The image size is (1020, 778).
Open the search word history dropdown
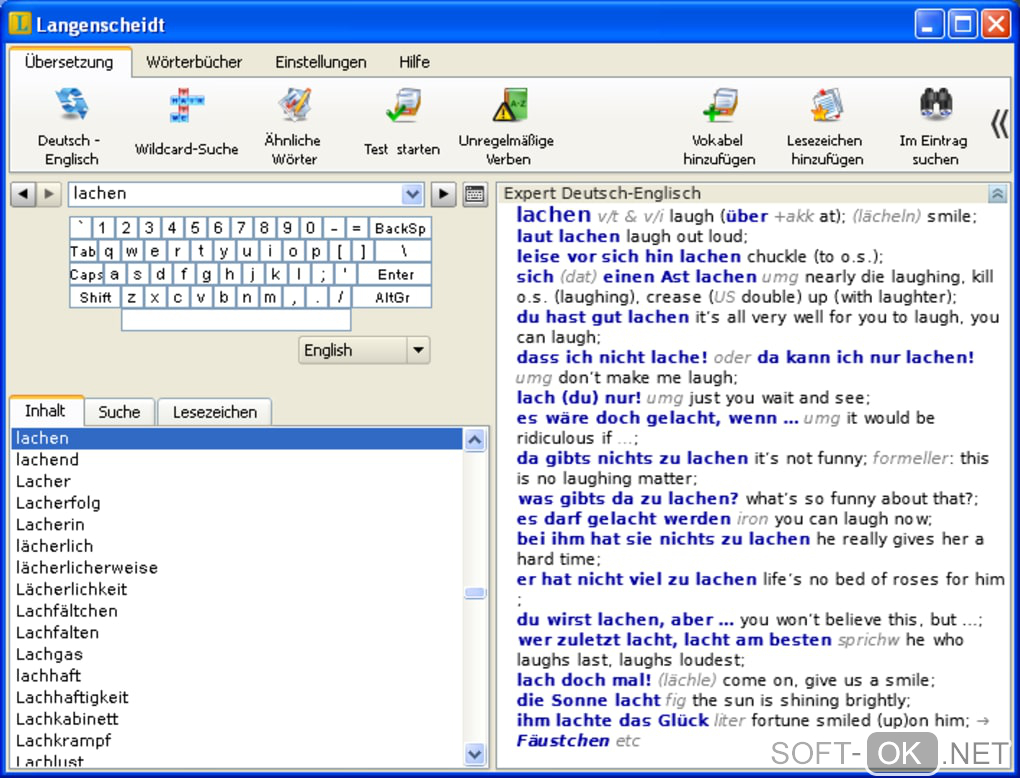click(x=412, y=194)
